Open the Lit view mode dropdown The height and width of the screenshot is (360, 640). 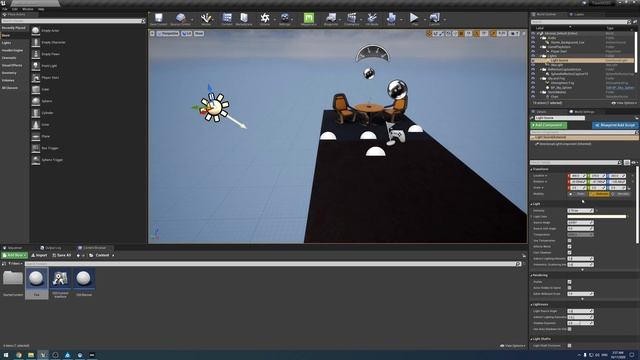[x=187, y=33]
